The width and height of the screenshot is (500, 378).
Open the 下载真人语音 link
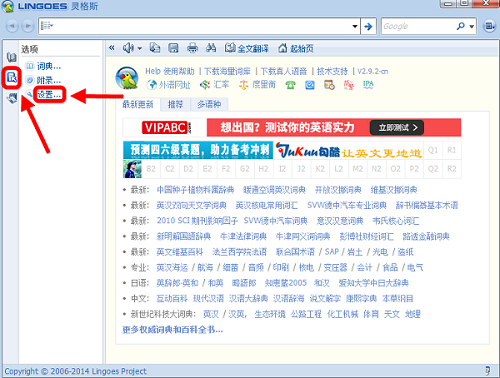click(284, 71)
